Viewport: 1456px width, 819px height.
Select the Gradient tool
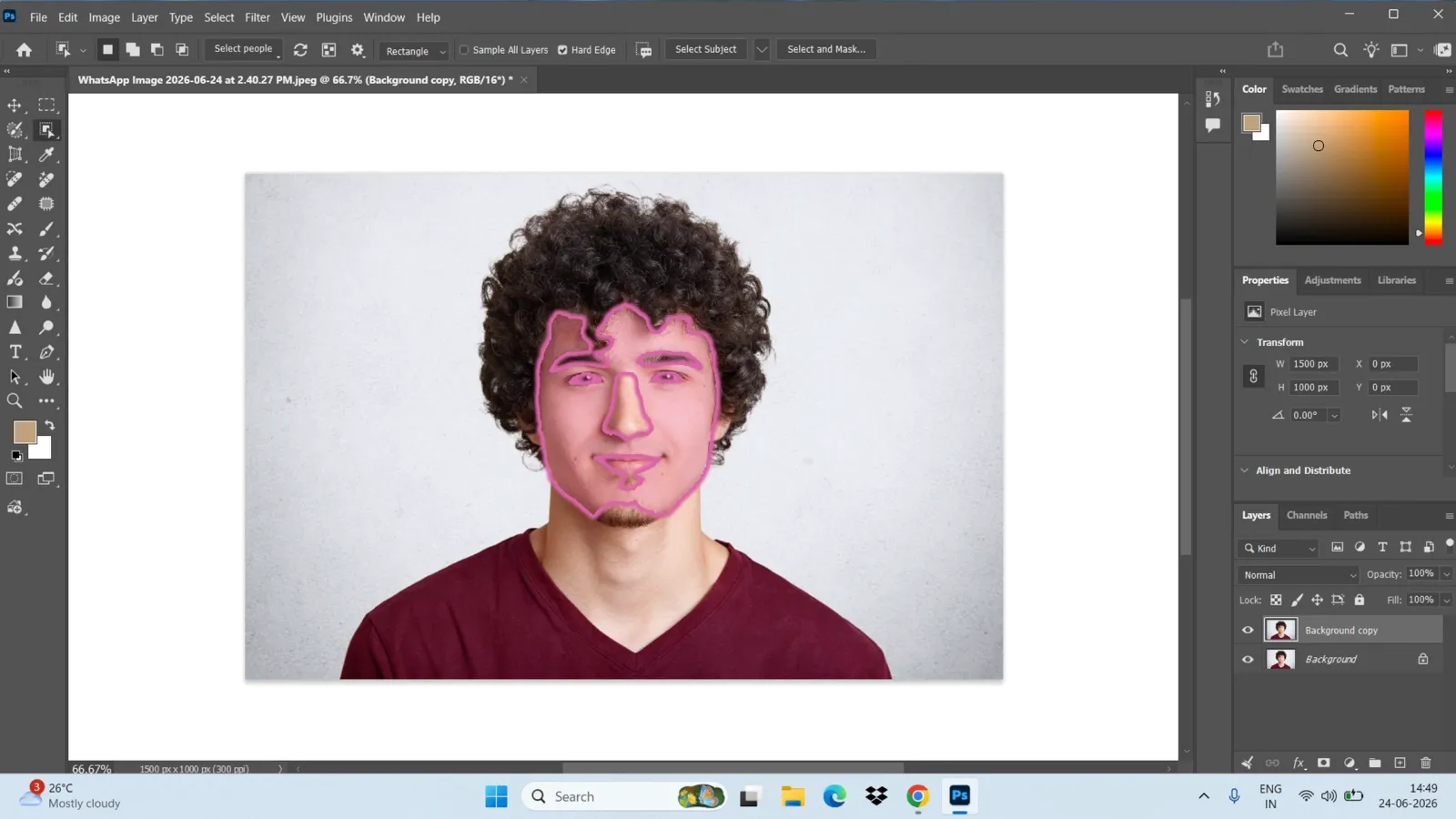click(x=15, y=302)
